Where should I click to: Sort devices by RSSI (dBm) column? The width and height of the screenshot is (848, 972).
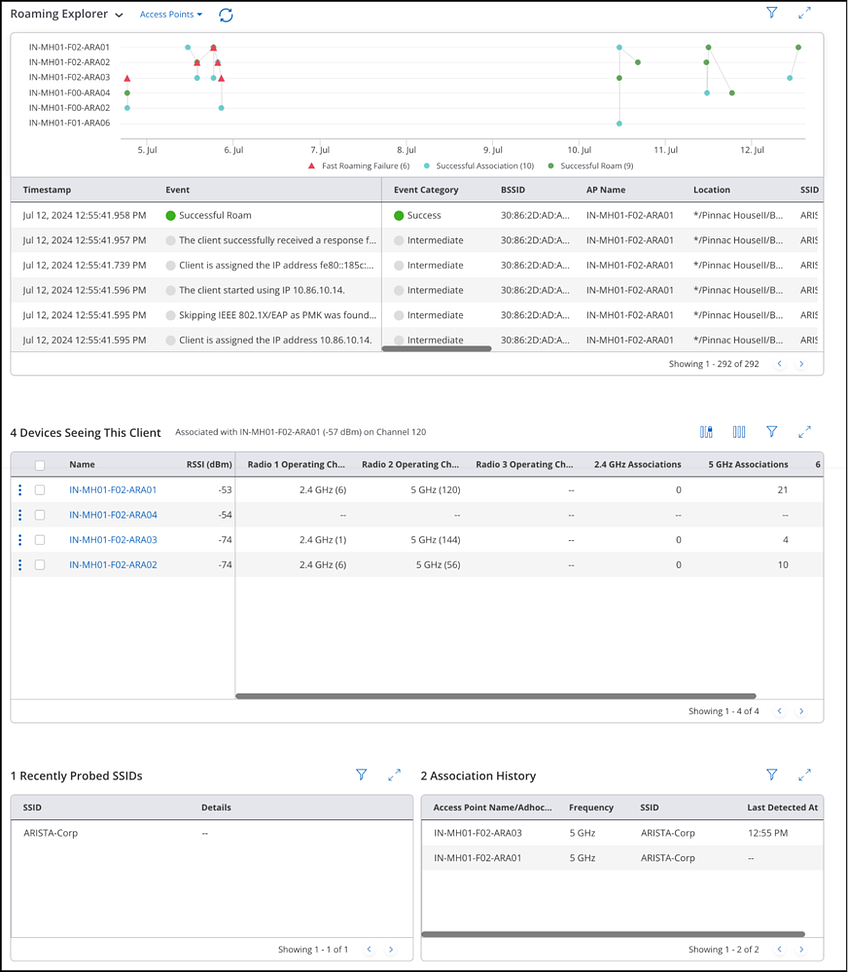pos(209,464)
